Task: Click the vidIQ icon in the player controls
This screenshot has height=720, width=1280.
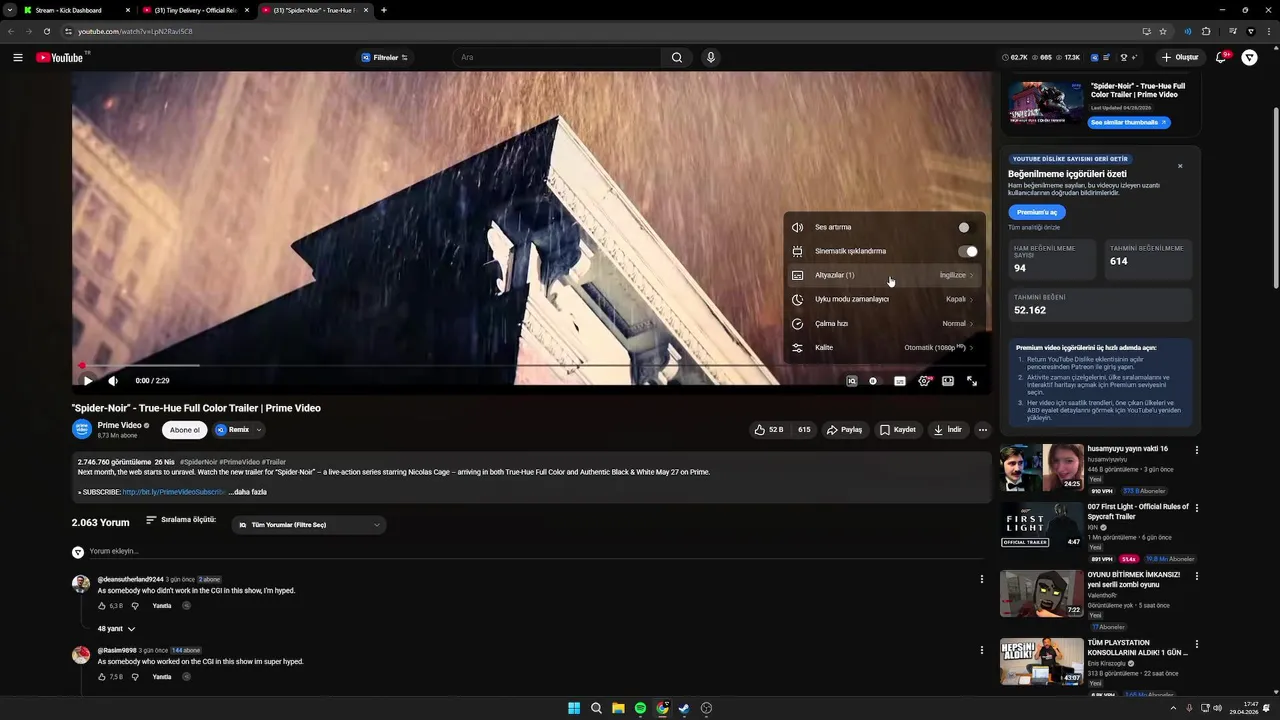Action: 852,381
